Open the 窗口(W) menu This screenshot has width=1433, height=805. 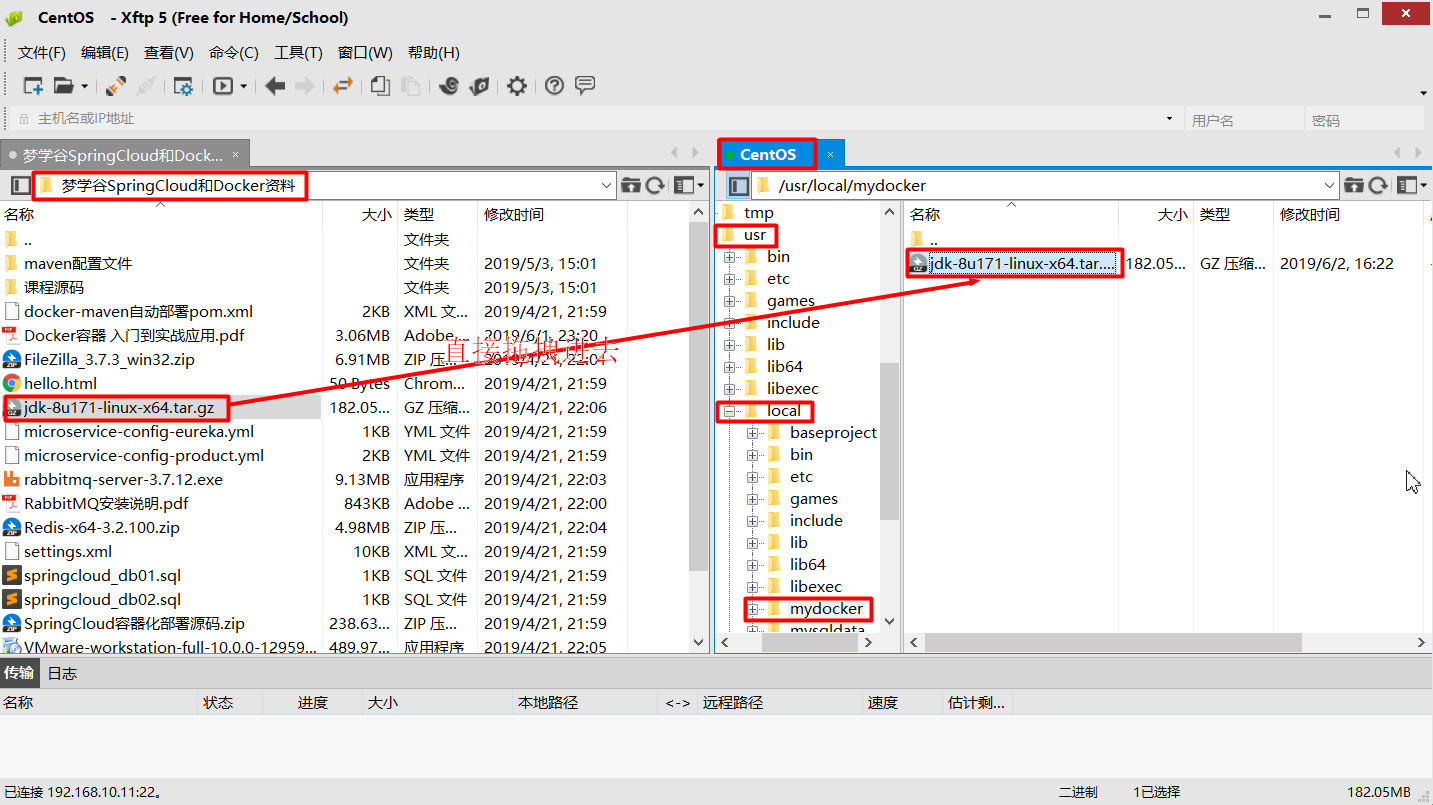[x=365, y=53]
